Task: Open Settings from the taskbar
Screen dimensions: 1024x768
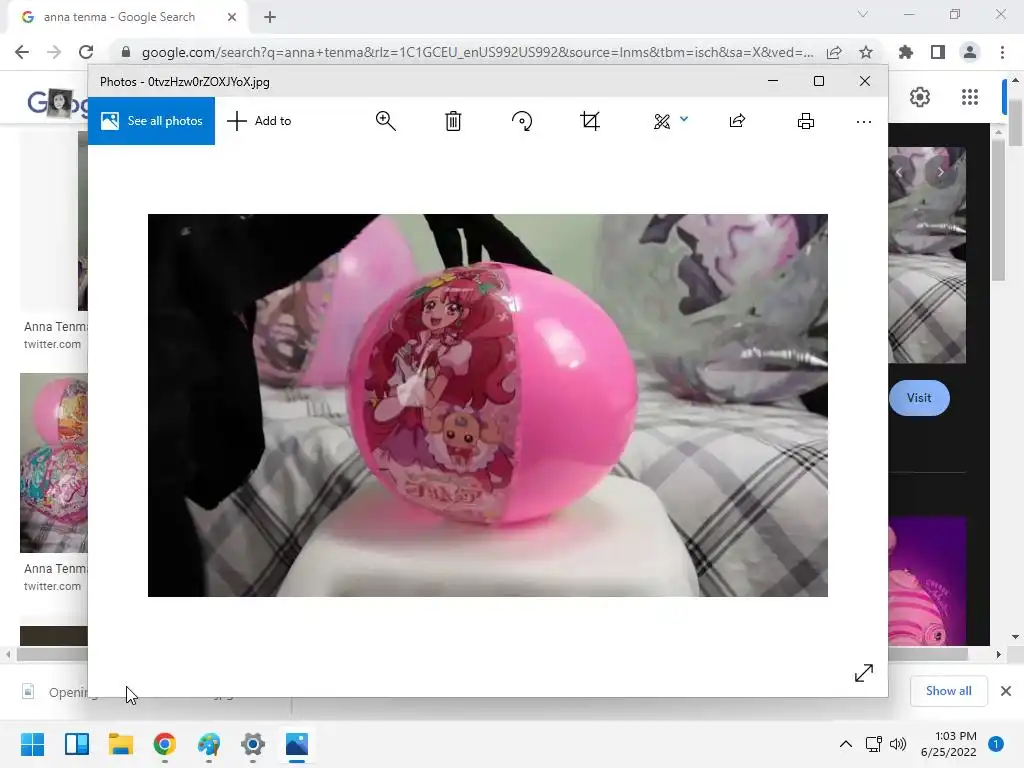Action: pos(253,744)
